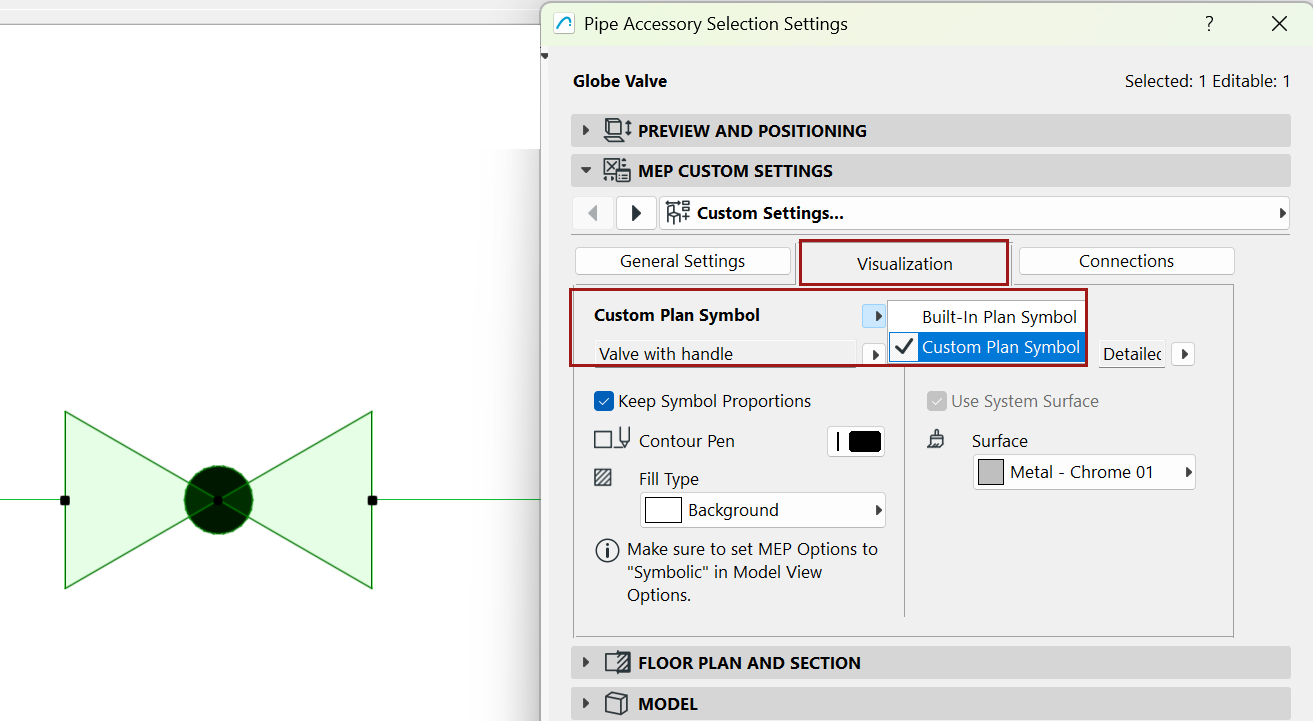The image size is (1313, 721).
Task: Open the Metal - Chrome 01 surface dropdown
Action: pyautogui.click(x=1084, y=472)
